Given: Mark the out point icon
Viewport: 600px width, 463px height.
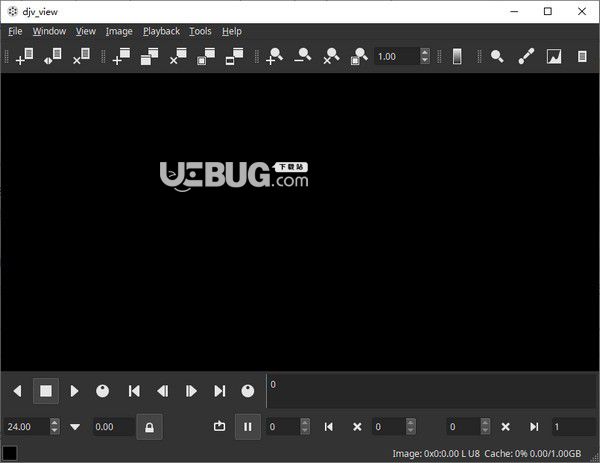Looking at the screenshot, I should (534, 427).
